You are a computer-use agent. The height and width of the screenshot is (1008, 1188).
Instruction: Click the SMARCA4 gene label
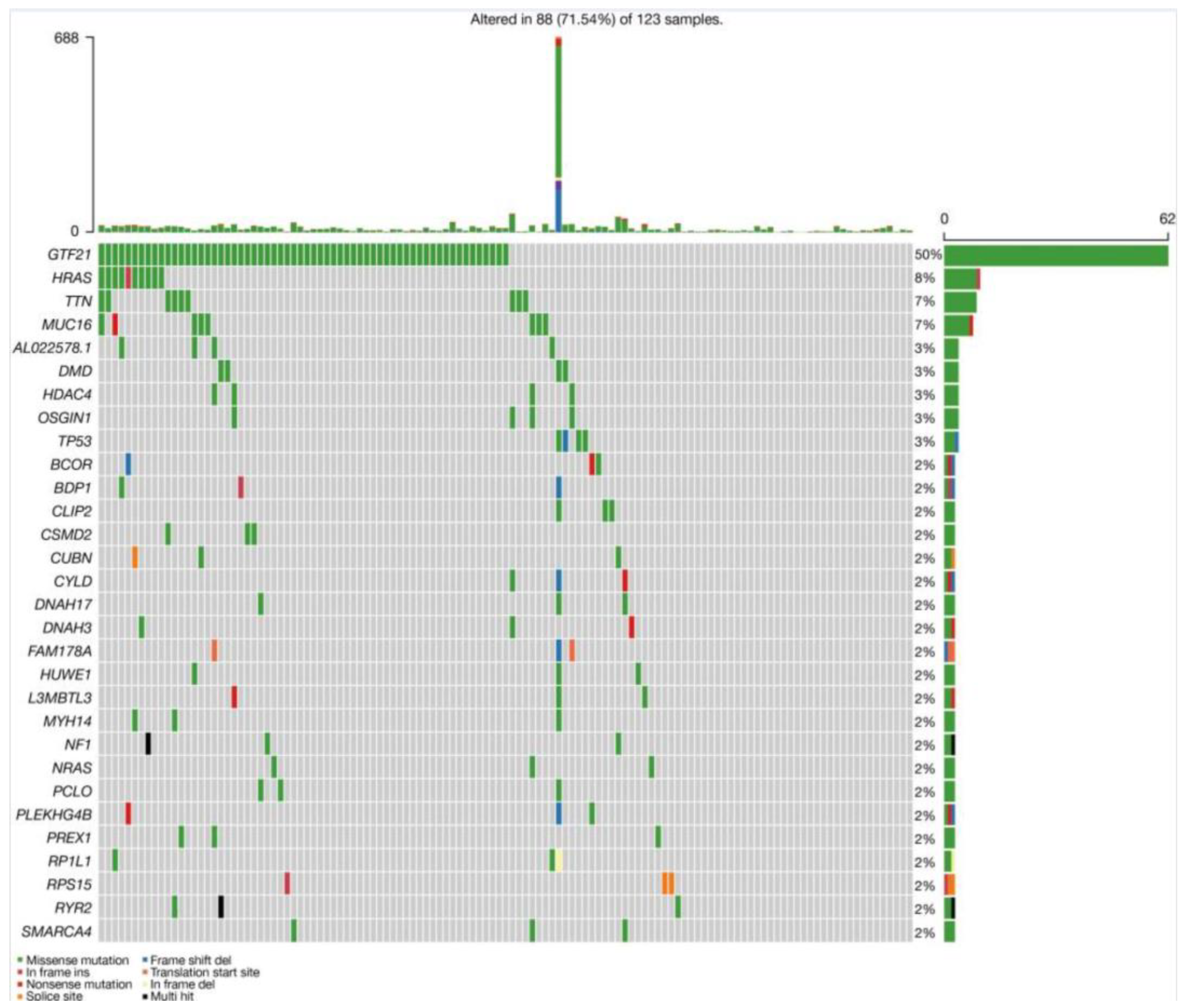pos(57,932)
